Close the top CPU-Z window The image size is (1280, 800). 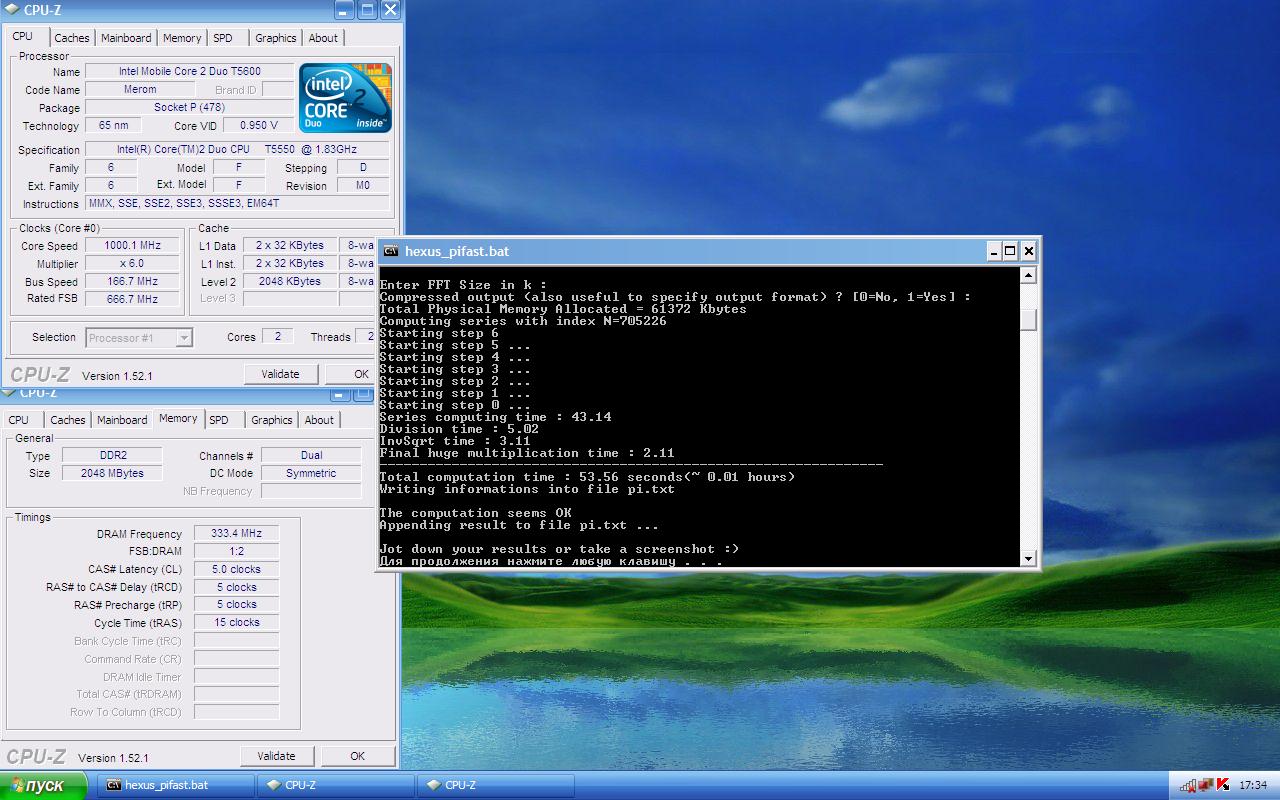point(390,10)
